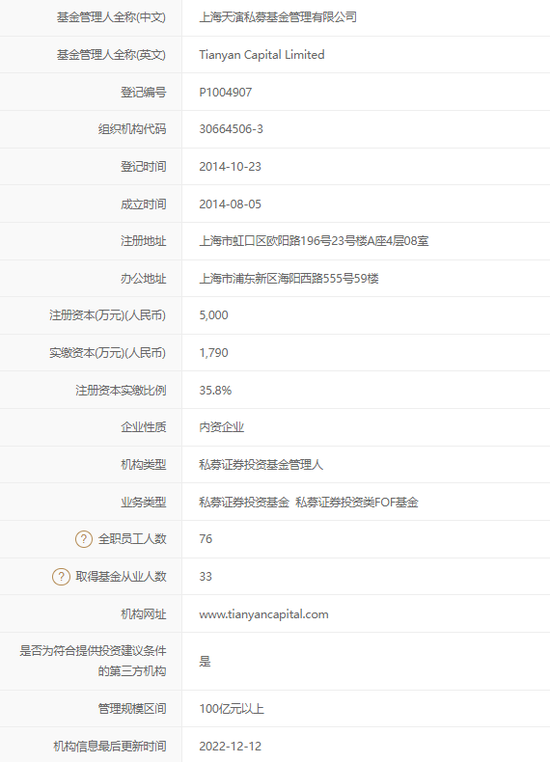The height and width of the screenshot is (762, 550).
Task: Click business type 私募证券投资基金
Action: coord(244,502)
